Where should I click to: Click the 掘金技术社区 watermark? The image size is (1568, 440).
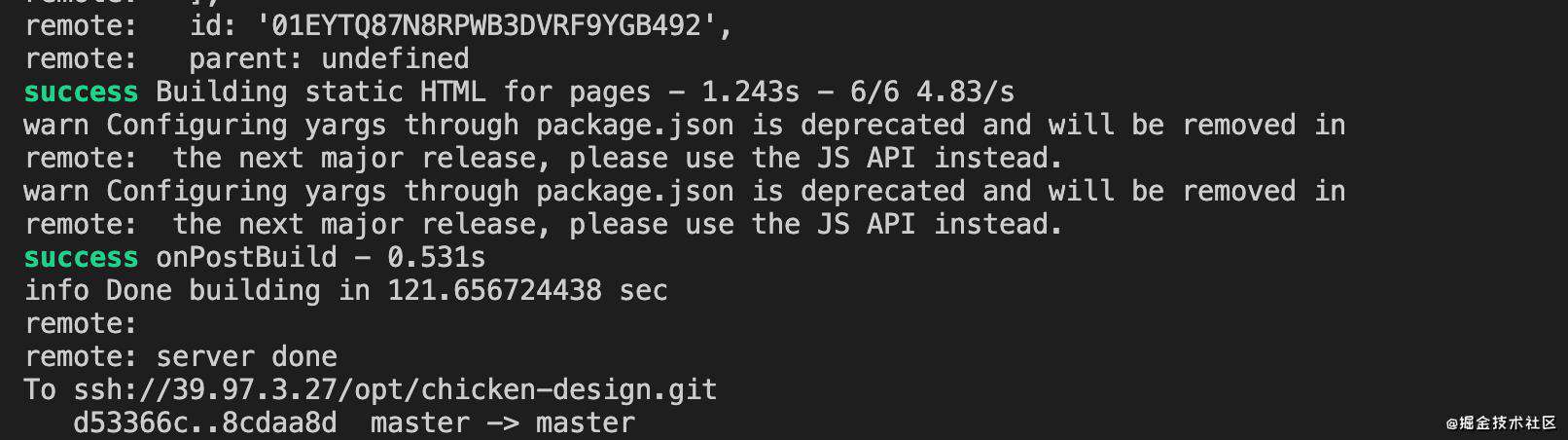[1501, 422]
